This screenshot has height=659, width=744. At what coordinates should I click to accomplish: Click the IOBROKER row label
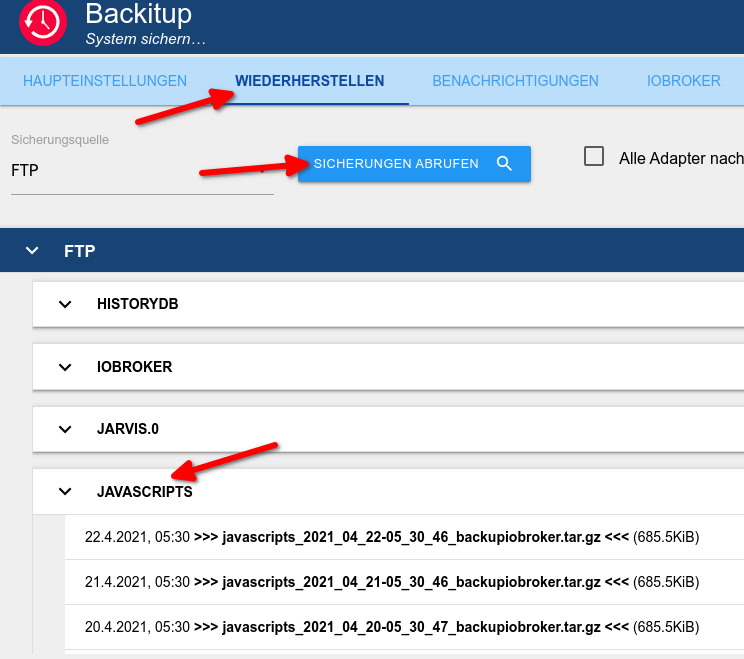tap(134, 367)
